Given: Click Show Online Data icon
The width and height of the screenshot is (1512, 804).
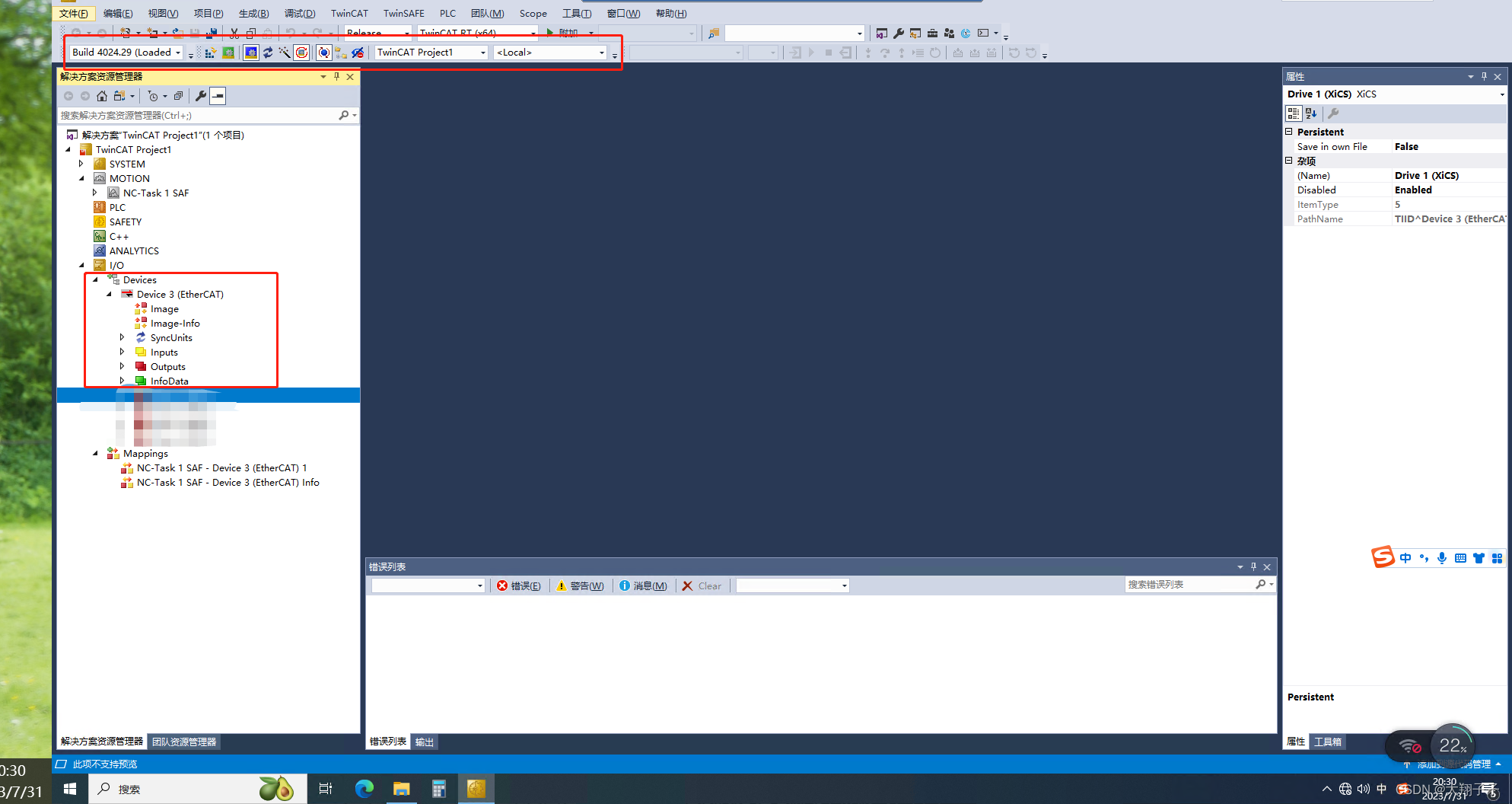Looking at the screenshot, I should [324, 53].
